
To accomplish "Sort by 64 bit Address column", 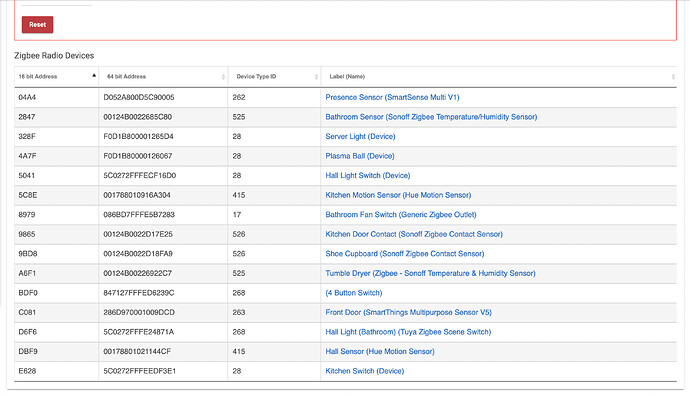I will coord(163,77).
